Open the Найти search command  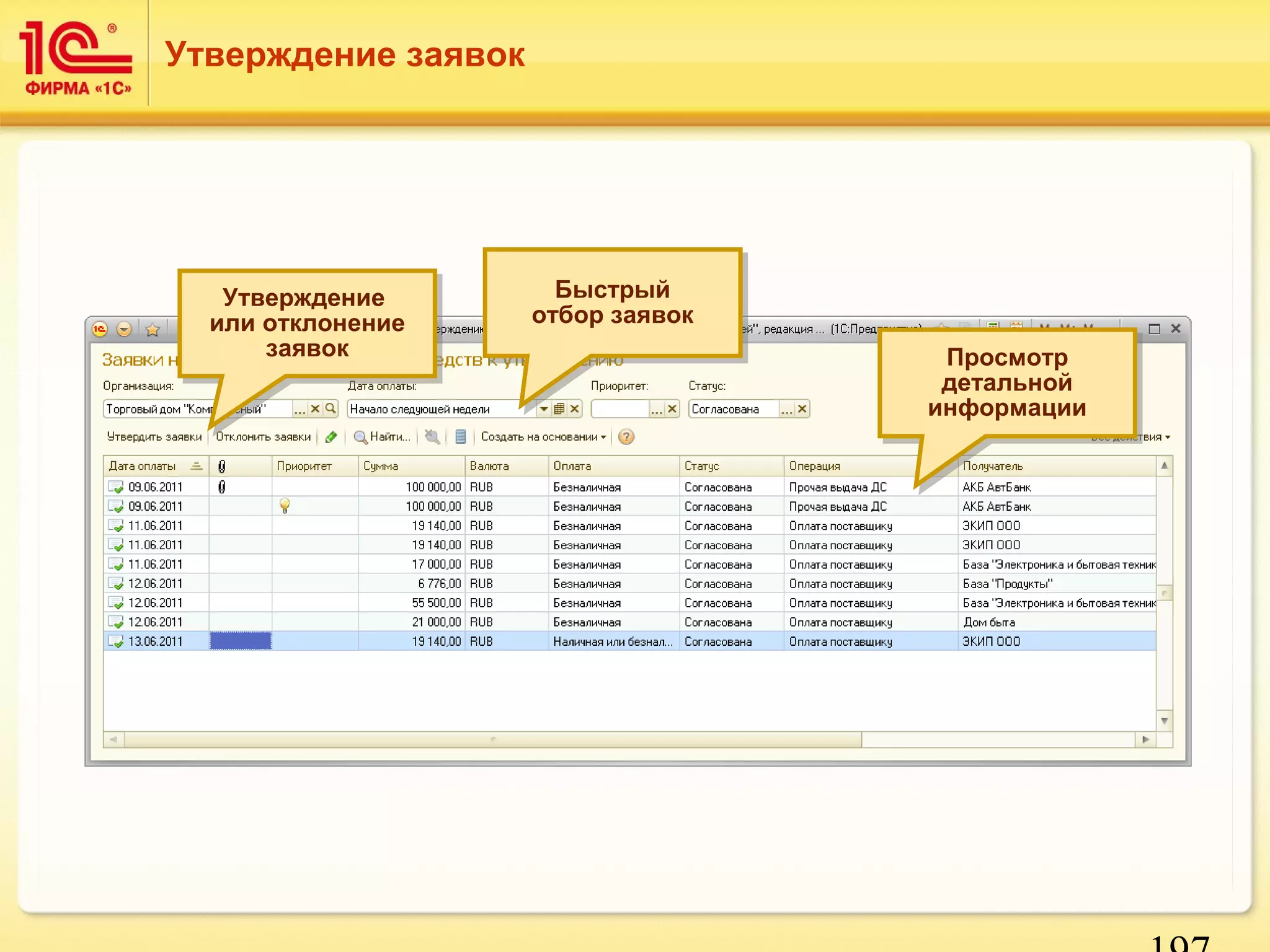(382, 437)
